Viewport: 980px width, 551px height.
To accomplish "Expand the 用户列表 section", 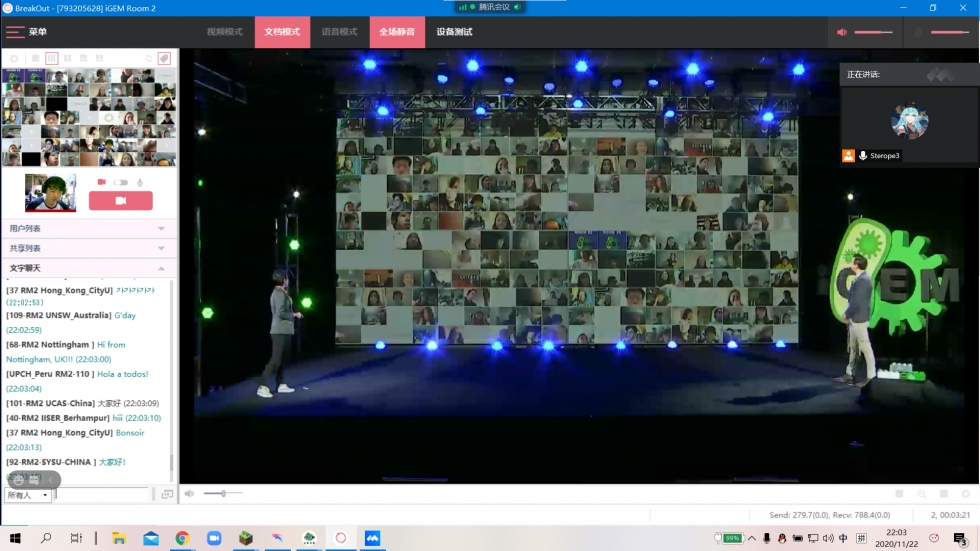I will pos(88,229).
